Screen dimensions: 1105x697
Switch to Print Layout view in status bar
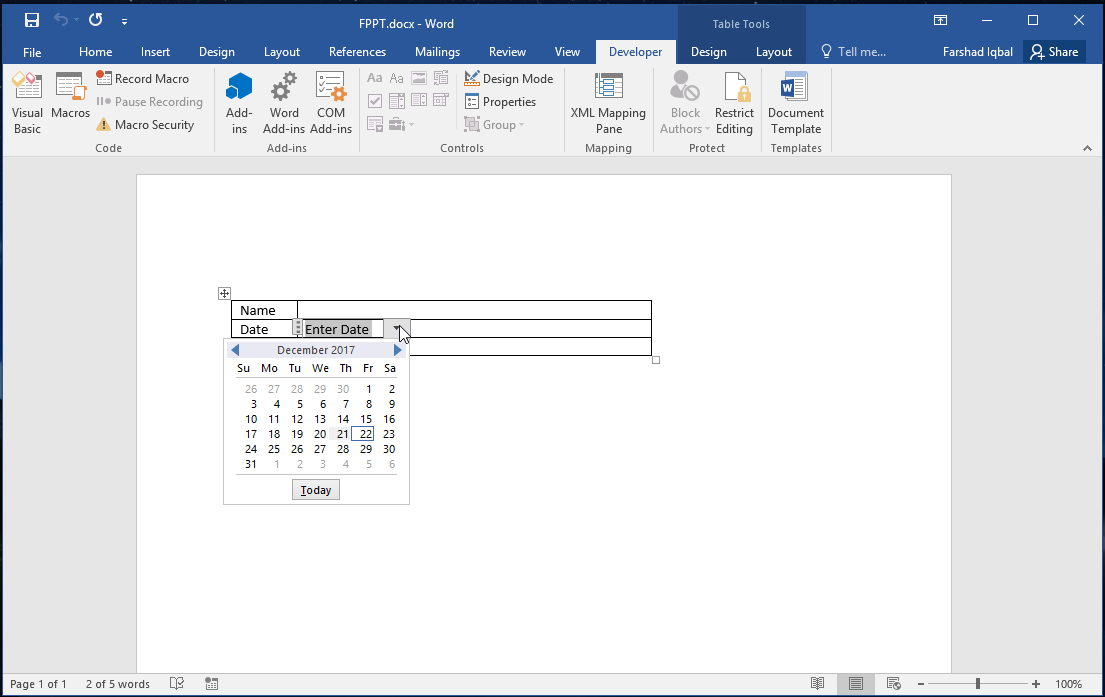click(855, 684)
